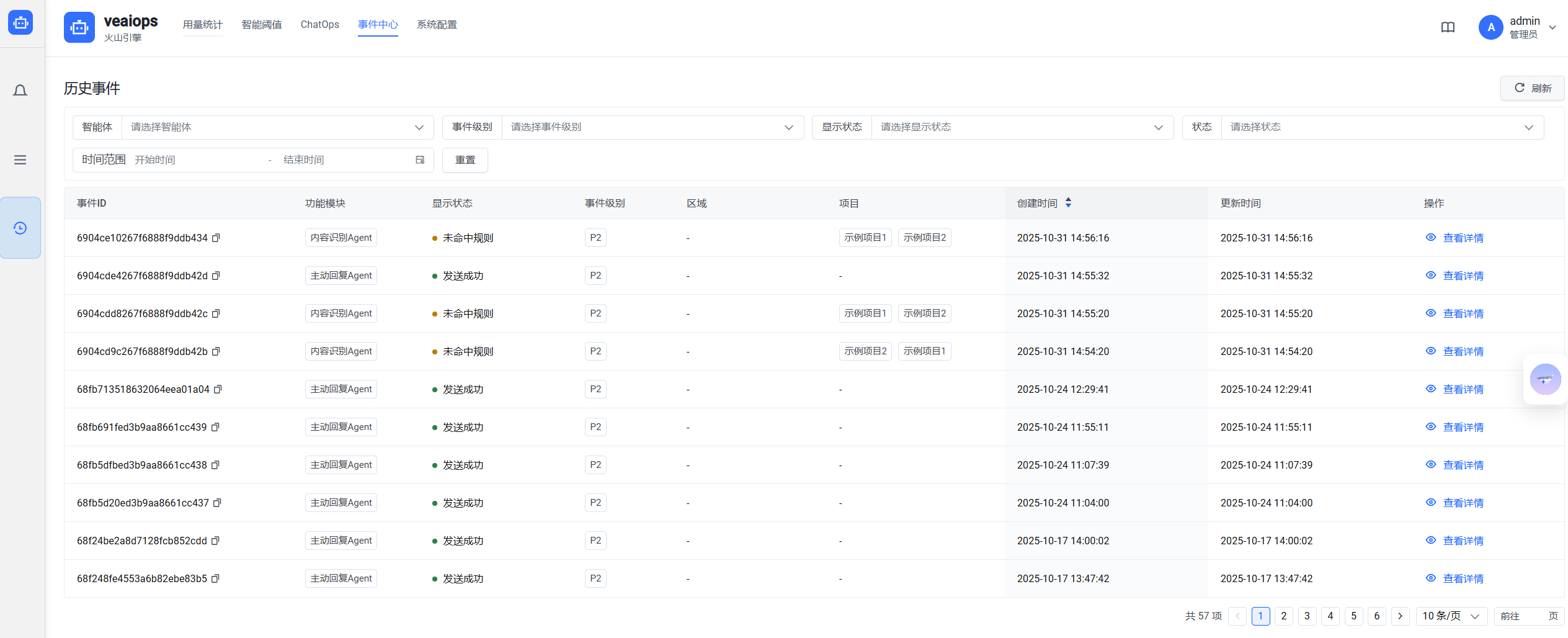Open the documentation book icon
Viewport: 1568px width, 638px height.
click(1448, 27)
